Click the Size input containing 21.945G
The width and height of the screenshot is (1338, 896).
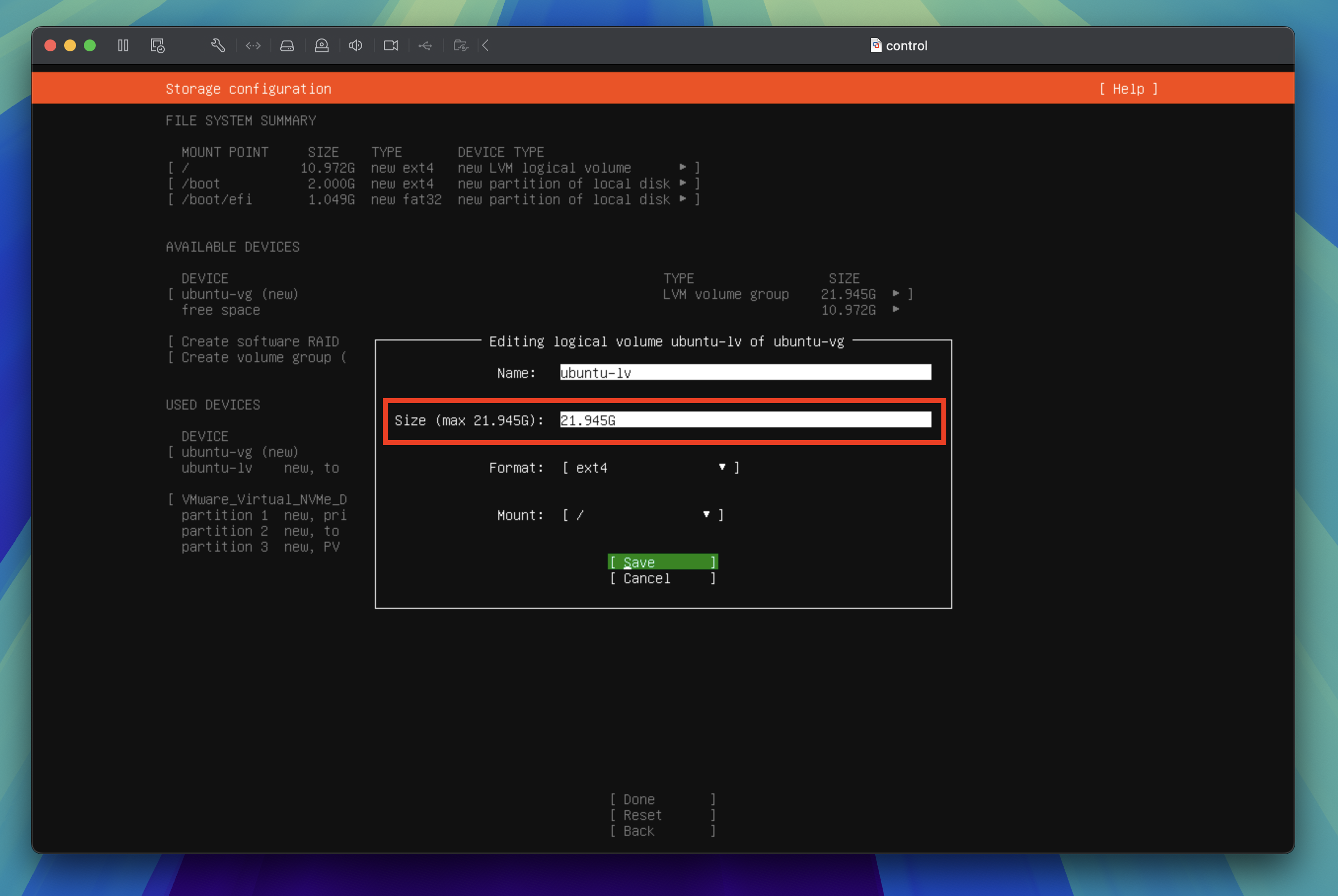coord(743,420)
